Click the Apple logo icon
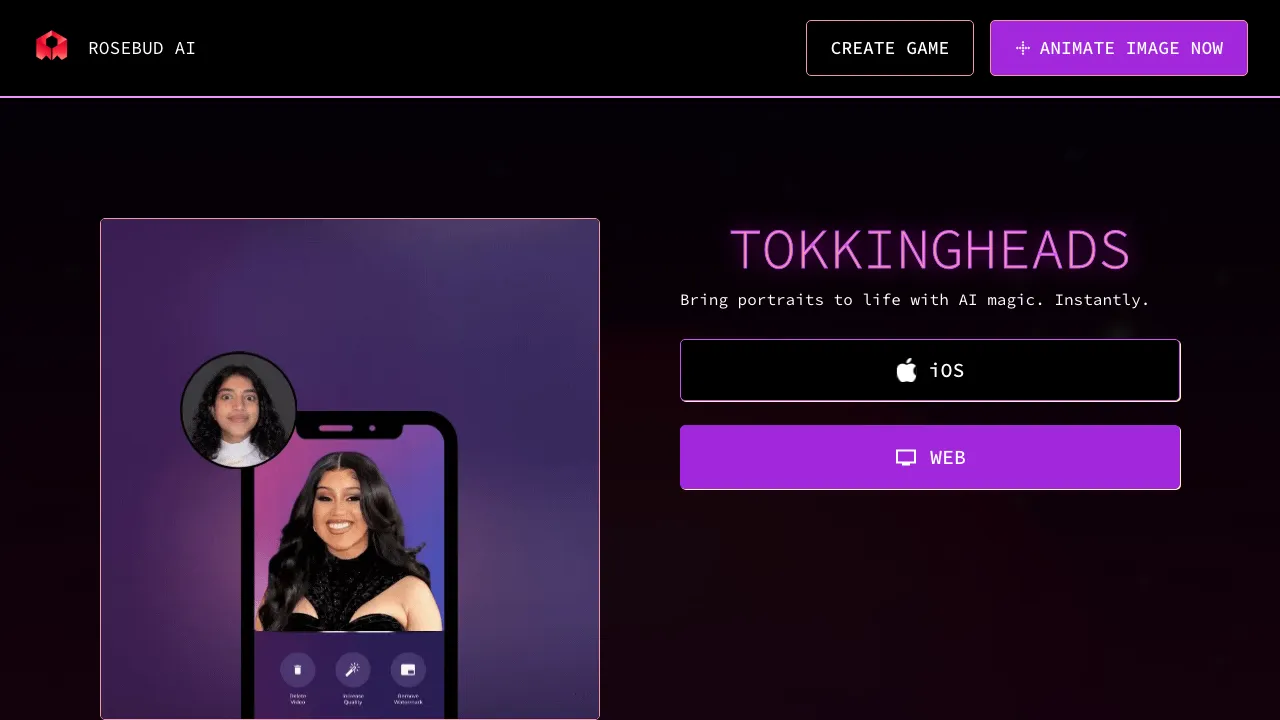The height and width of the screenshot is (720, 1280). pyautogui.click(x=906, y=370)
